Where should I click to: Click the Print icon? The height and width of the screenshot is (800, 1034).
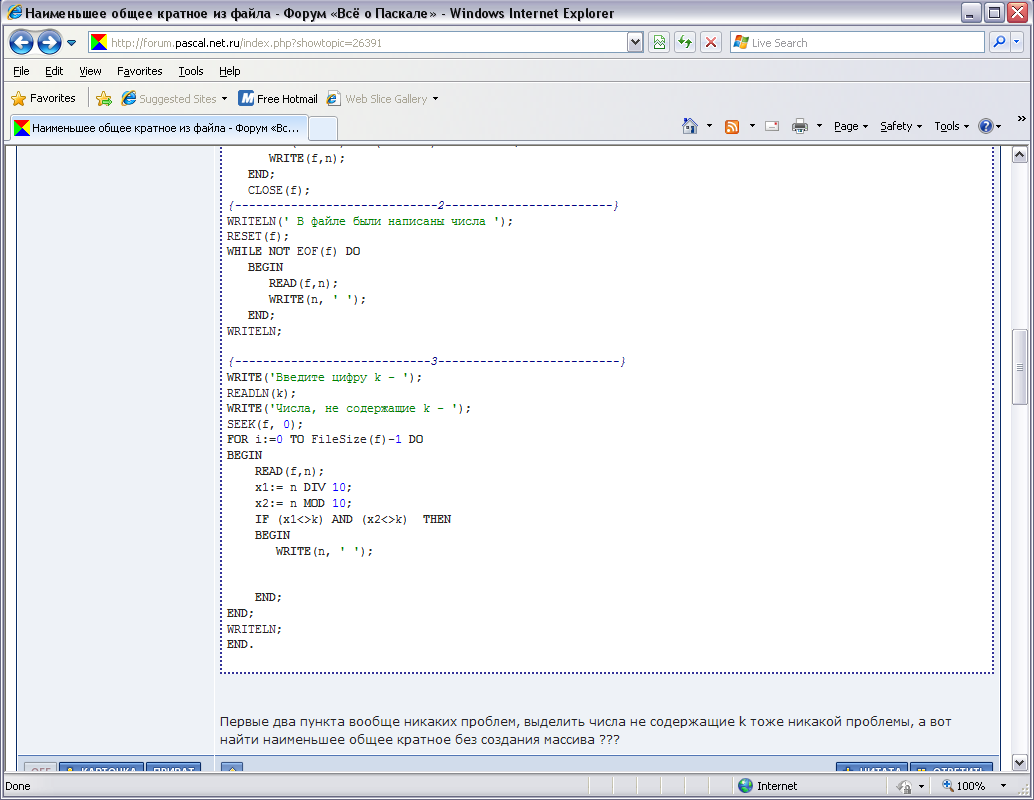click(x=800, y=126)
